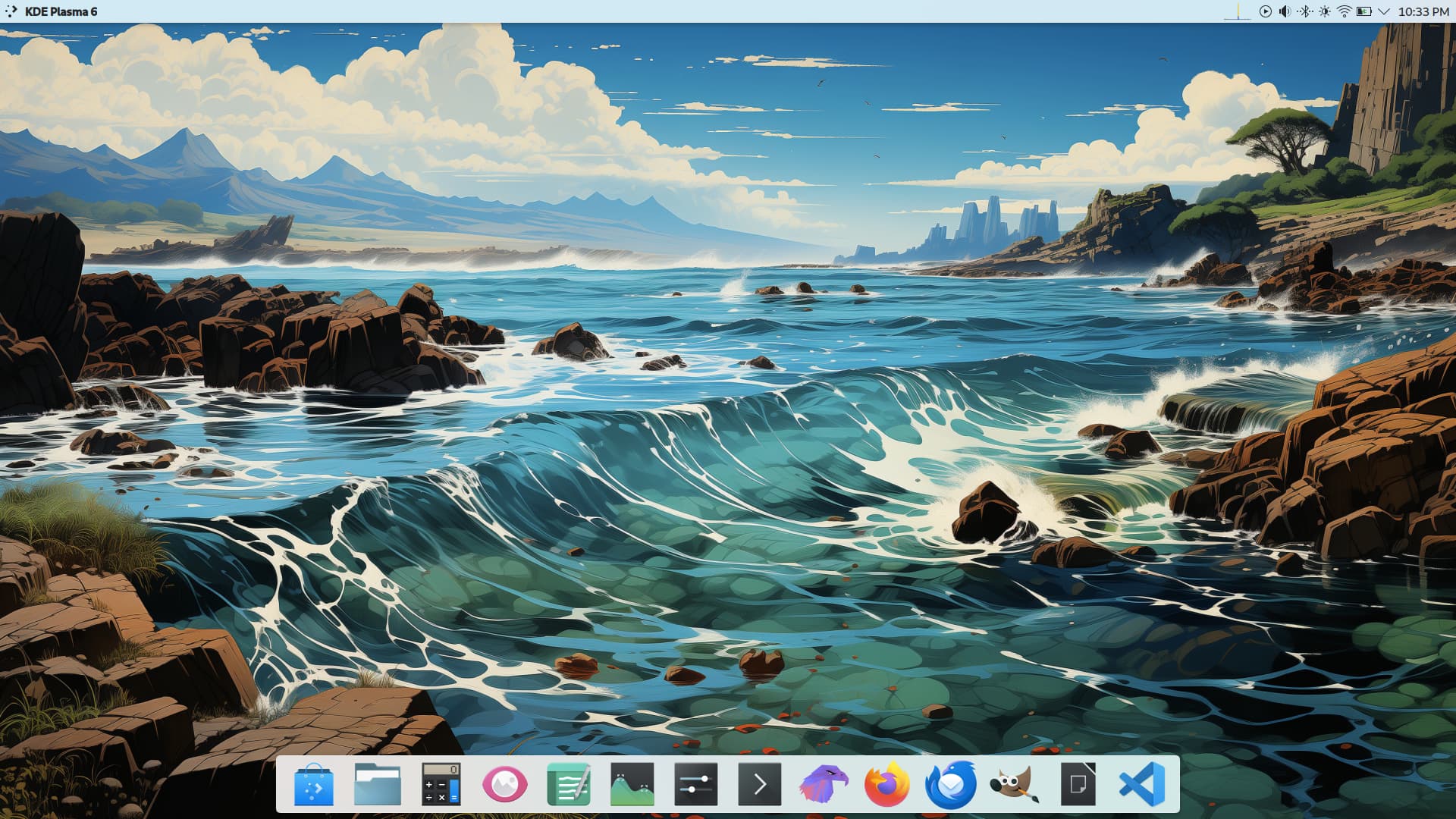Screen dimensions: 1456x819
Task: Launch the pink eye image viewer
Action: [x=504, y=784]
